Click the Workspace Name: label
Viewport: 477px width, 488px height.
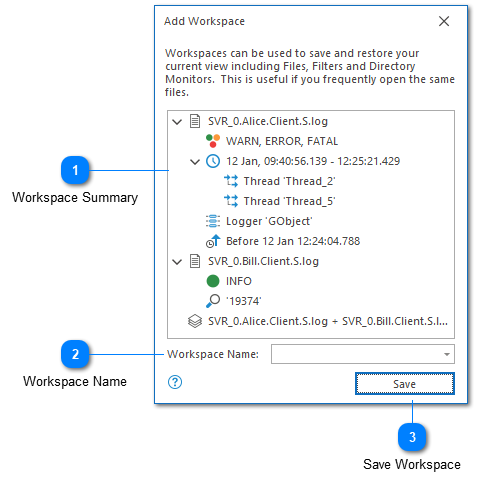point(213,354)
